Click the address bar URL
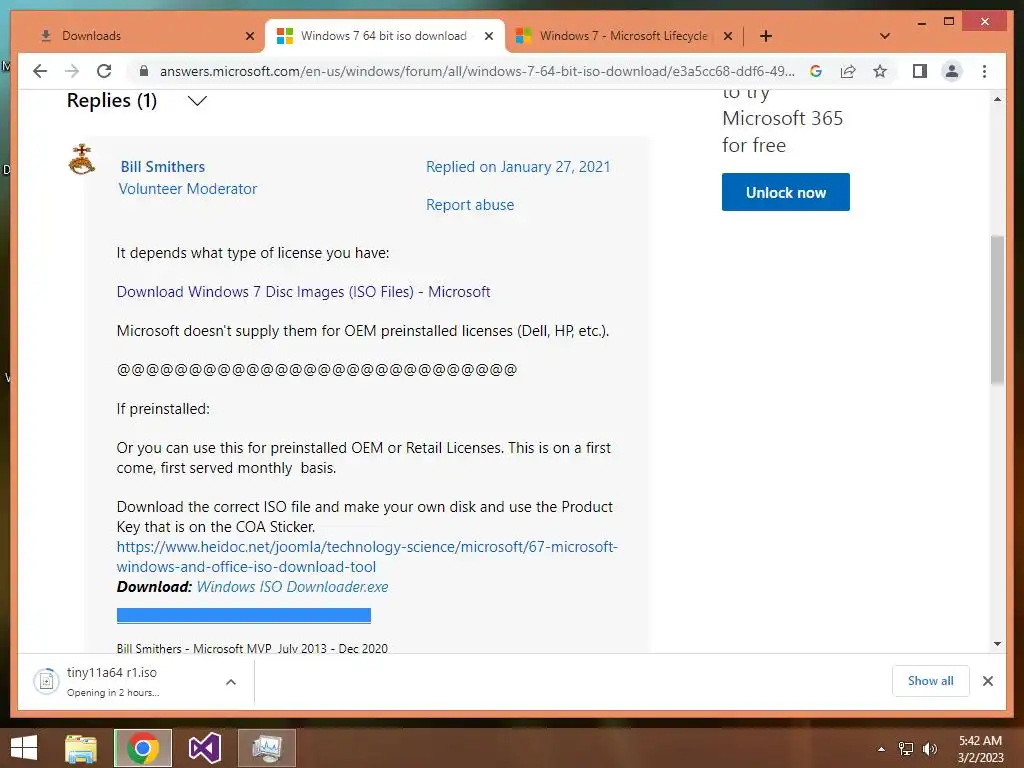Image resolution: width=1024 pixels, height=768 pixels. (477, 71)
